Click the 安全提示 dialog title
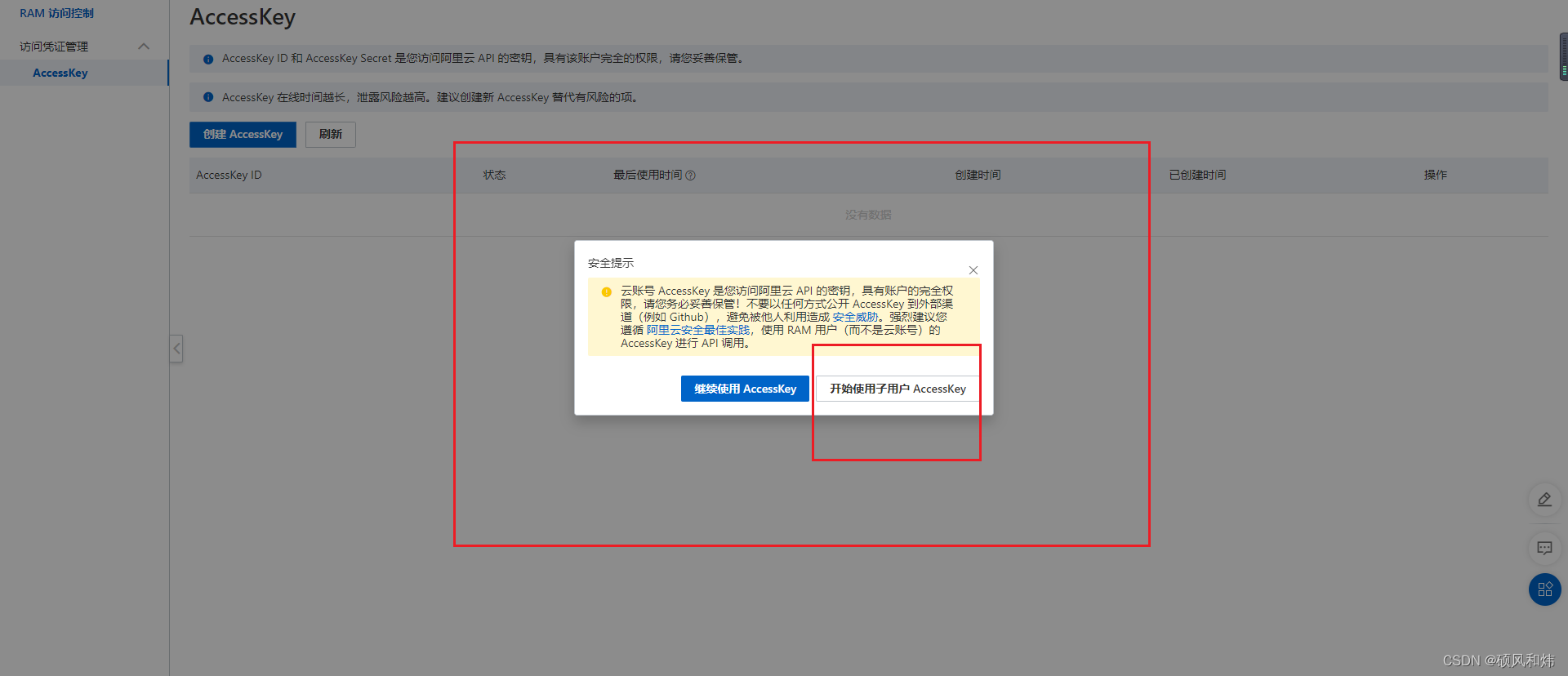The width and height of the screenshot is (1568, 676). click(x=611, y=263)
